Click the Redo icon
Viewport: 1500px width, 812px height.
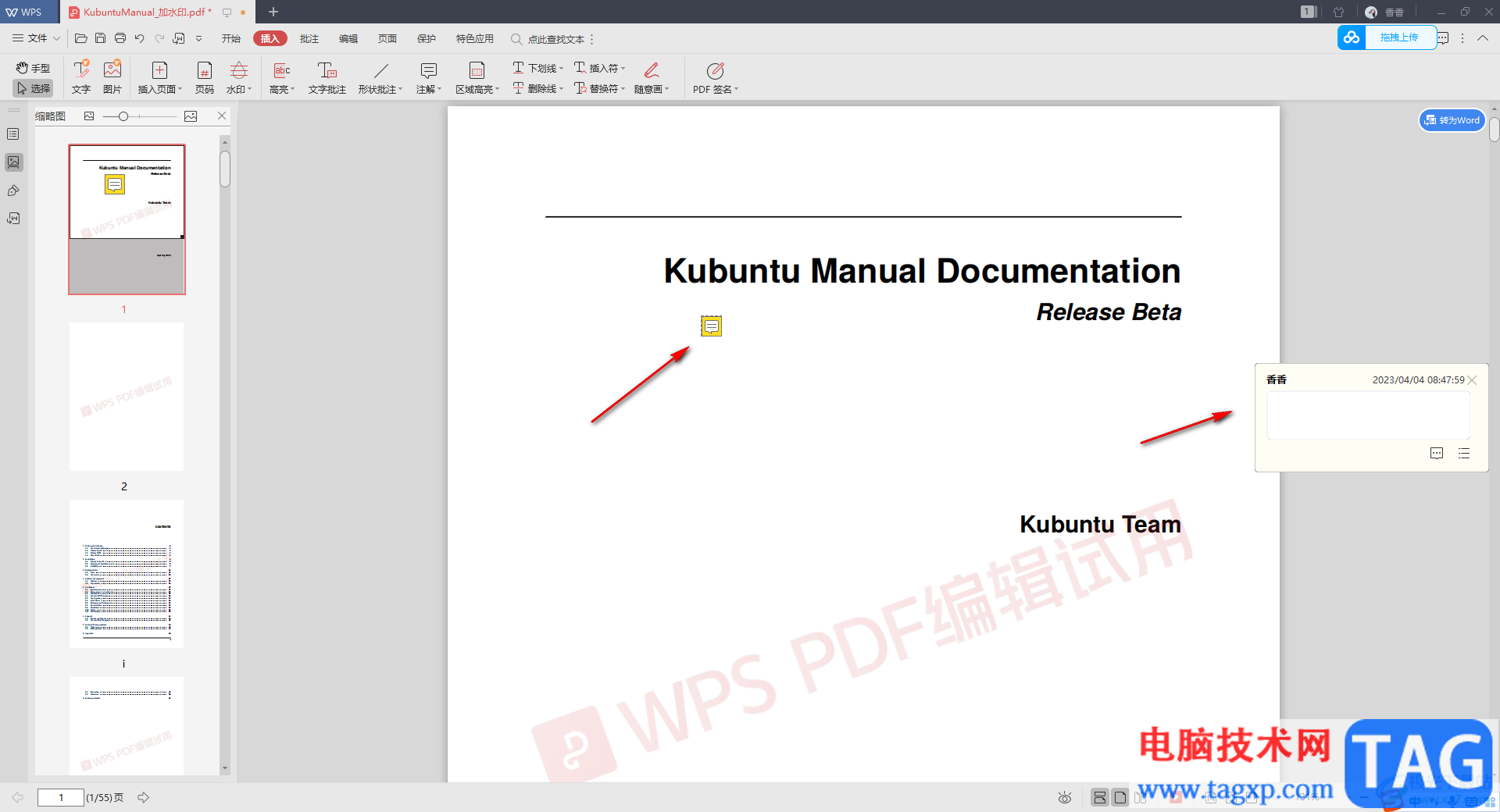tap(159, 38)
